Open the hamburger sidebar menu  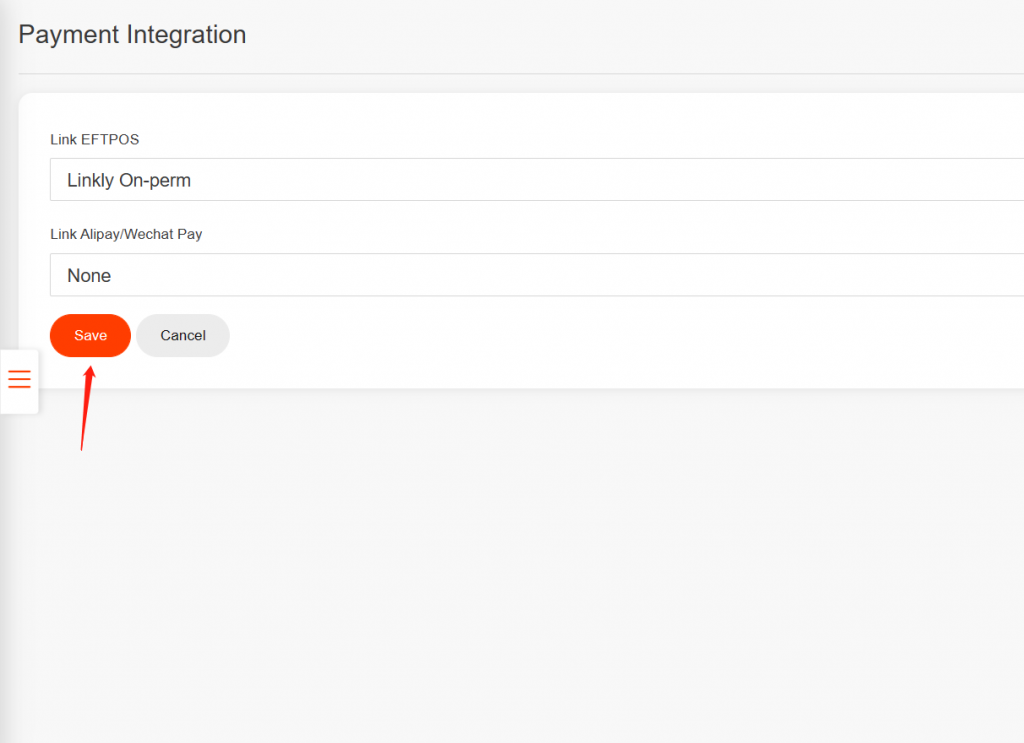click(20, 380)
